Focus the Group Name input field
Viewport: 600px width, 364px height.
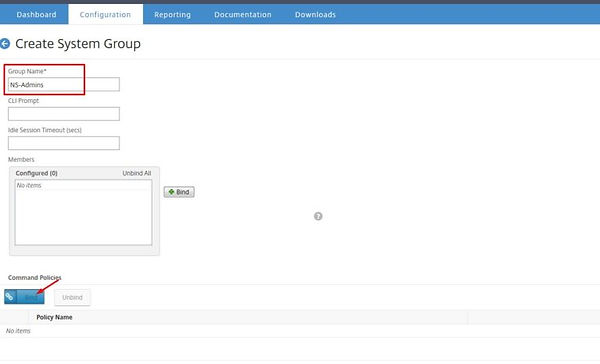pyautogui.click(x=64, y=85)
